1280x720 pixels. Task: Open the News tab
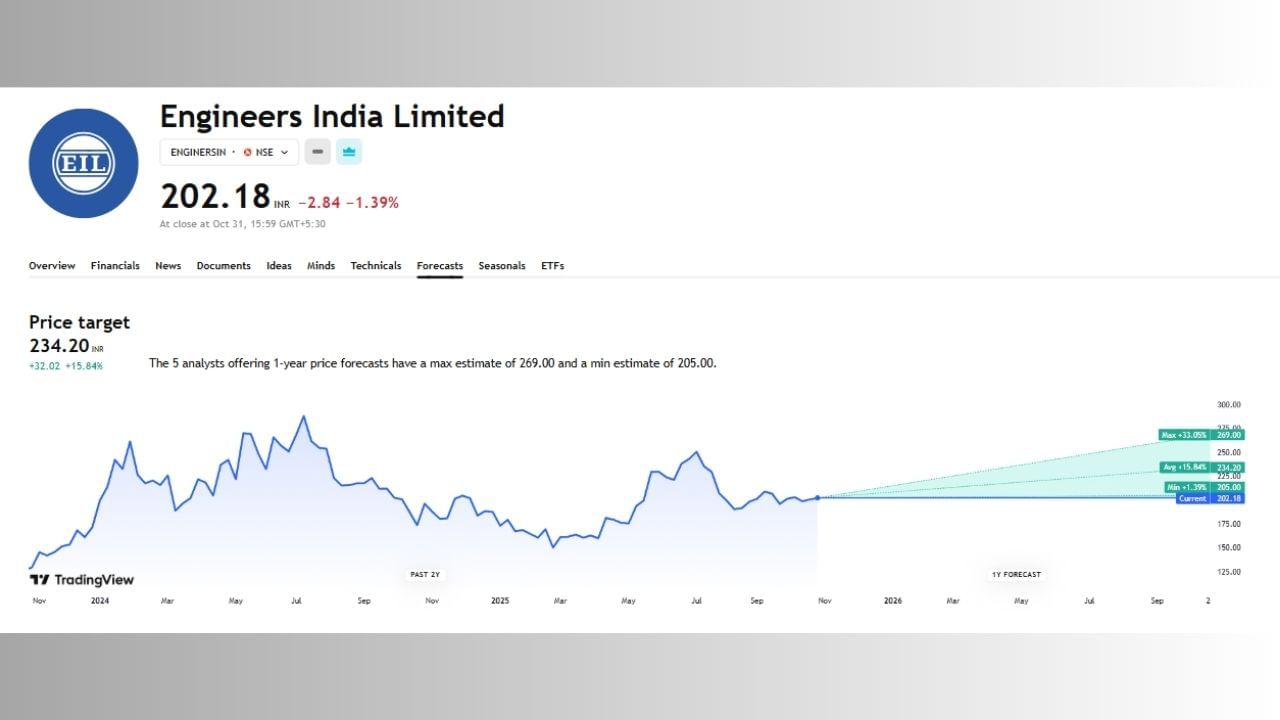[x=168, y=266]
